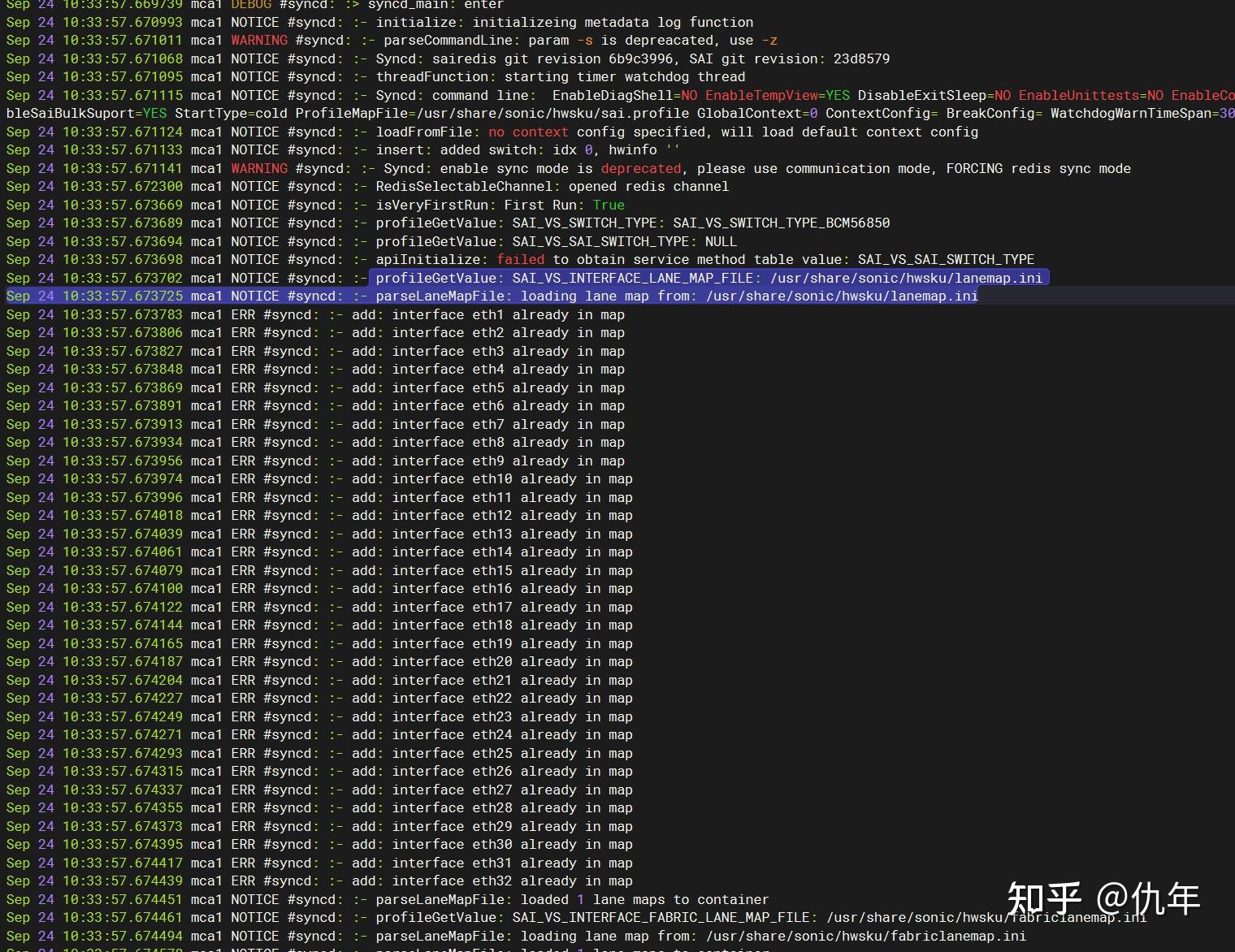This screenshot has width=1235, height=952.
Task: Select the 'EnableDiagShell=NO' option text
Action: [625, 95]
